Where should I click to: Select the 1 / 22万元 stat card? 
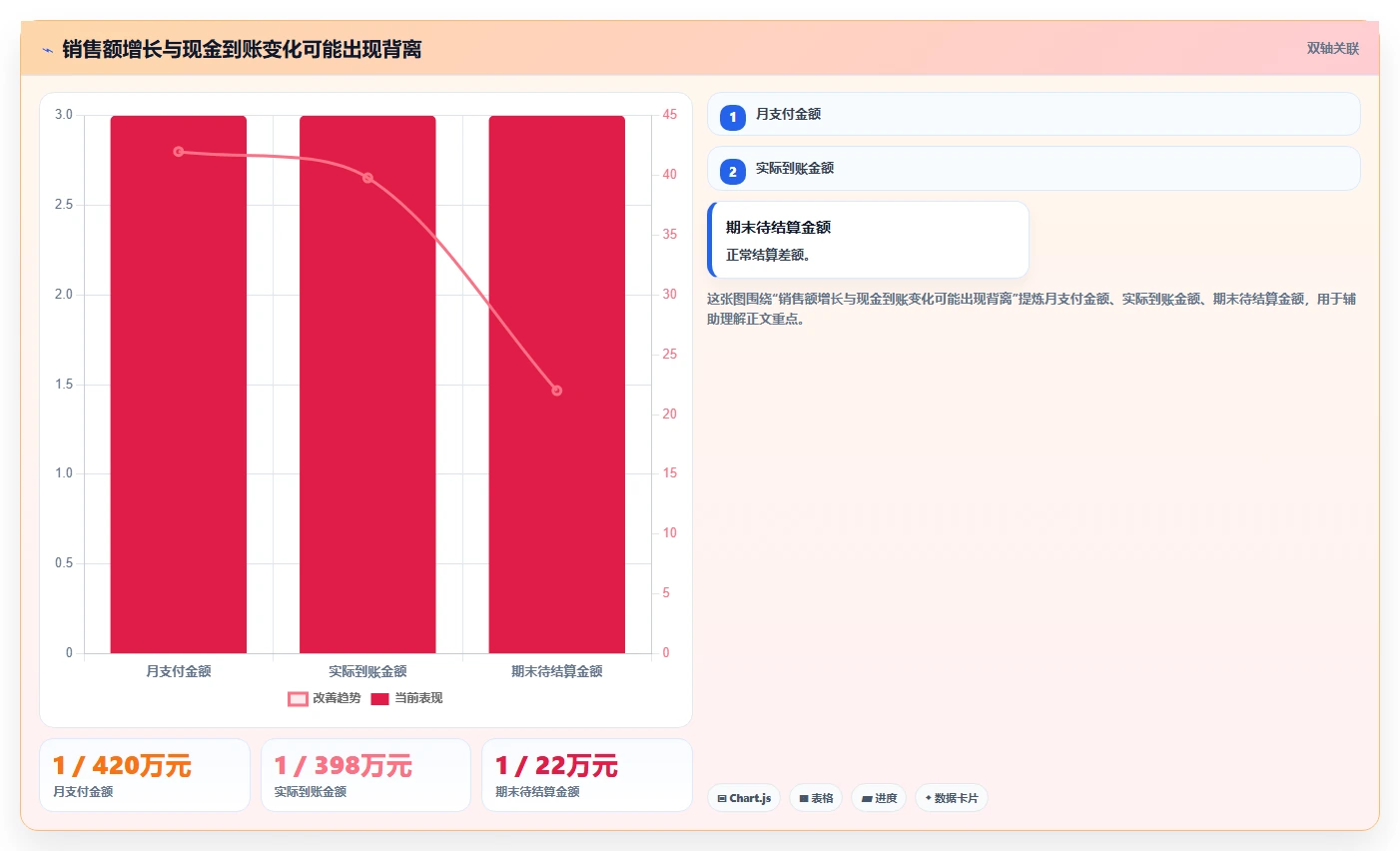587,775
